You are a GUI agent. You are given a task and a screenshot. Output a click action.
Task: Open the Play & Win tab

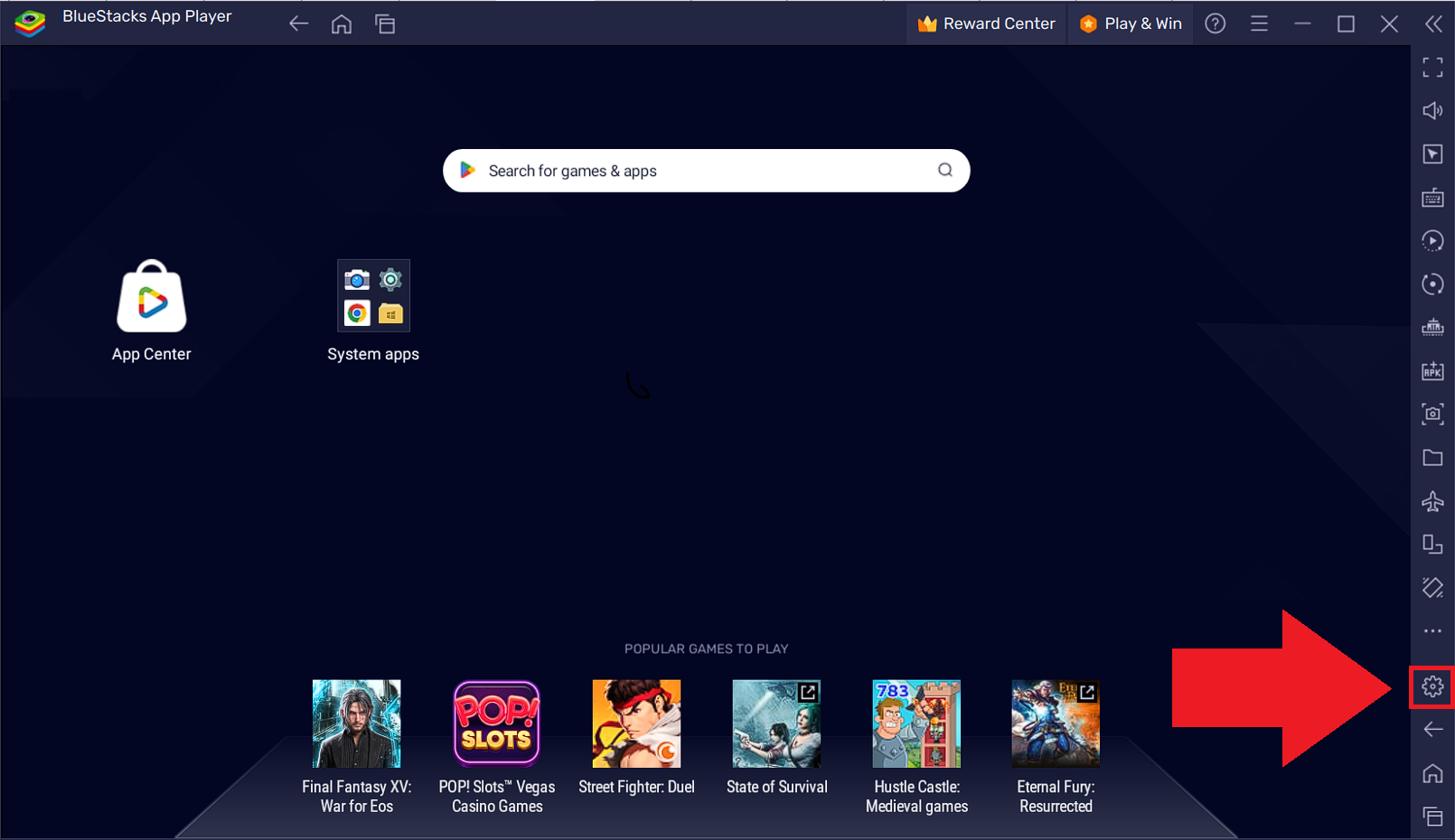[1130, 23]
